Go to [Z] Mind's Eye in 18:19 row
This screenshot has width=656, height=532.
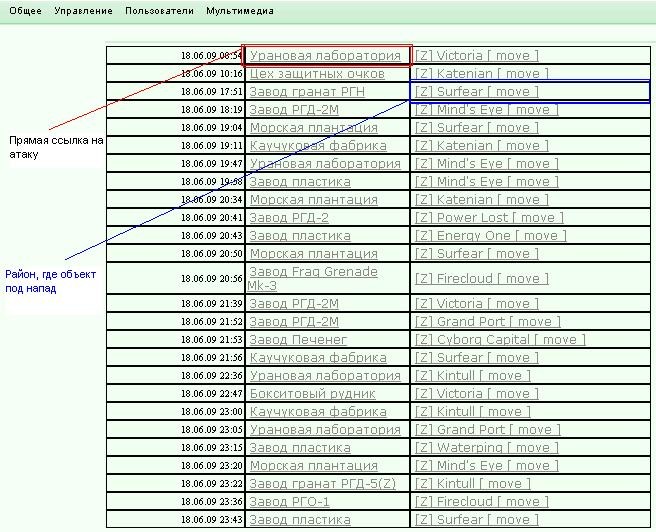coord(487,110)
